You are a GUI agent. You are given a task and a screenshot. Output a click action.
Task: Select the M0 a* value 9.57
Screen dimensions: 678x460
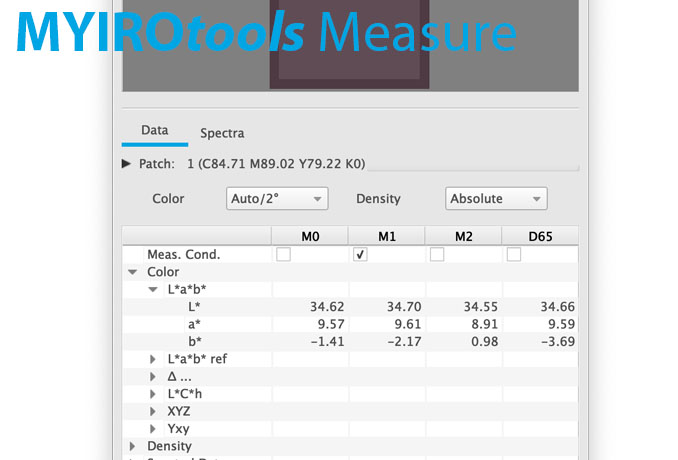click(x=331, y=324)
